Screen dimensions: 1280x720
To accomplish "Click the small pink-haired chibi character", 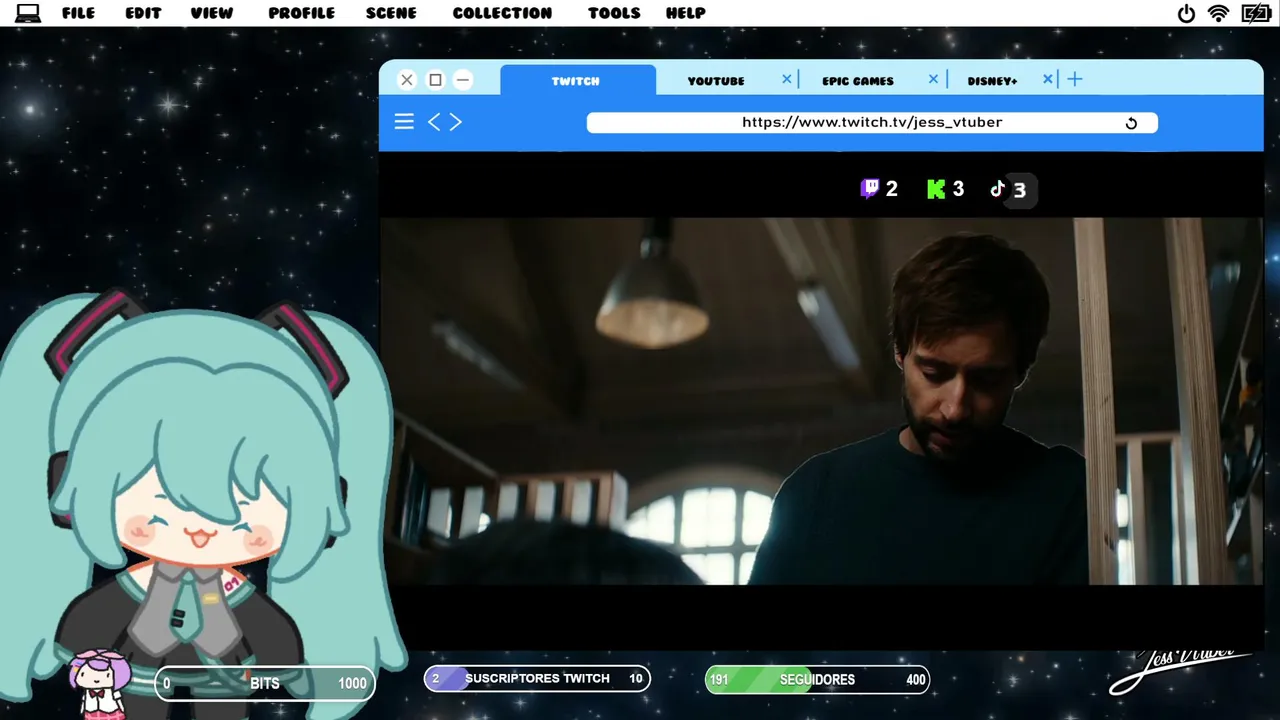I will (100, 683).
